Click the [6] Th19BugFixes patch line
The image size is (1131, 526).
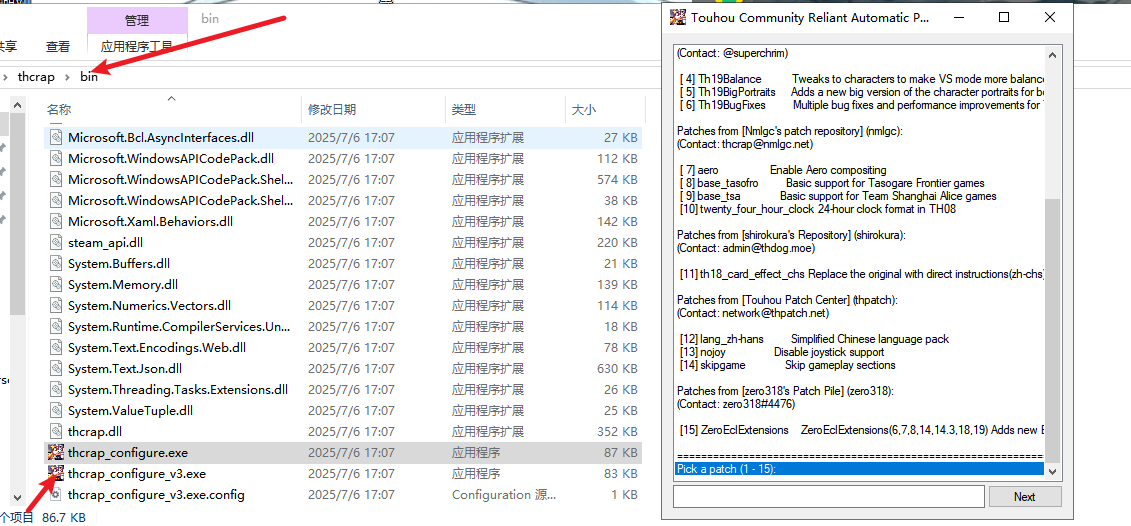pyautogui.click(x=861, y=105)
